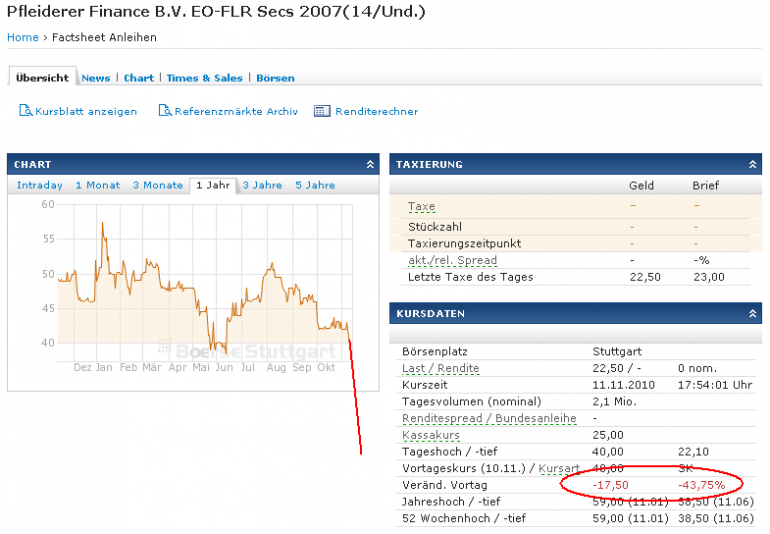The height and width of the screenshot is (534, 770).
Task: Click the Factsheet Anleihen breadcrumb text
Action: coord(104,37)
